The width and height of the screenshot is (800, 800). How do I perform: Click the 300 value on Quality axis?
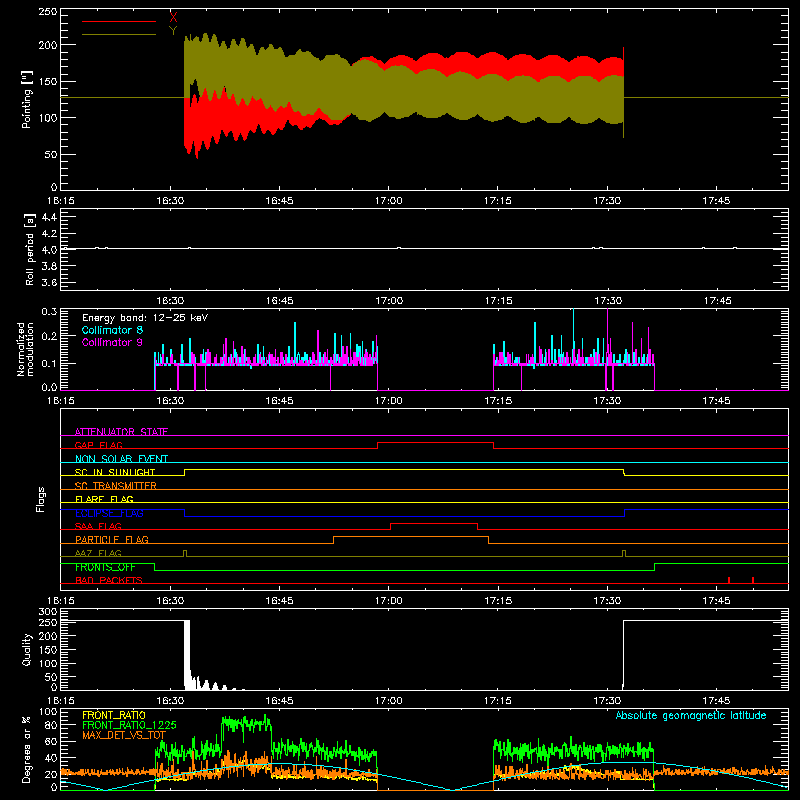click(x=48, y=612)
